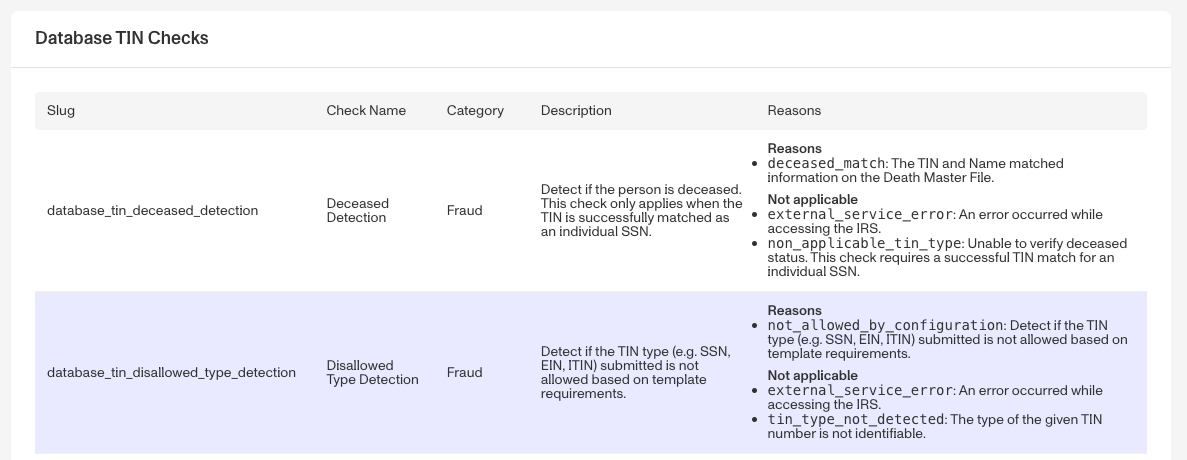Screen dimensions: 1187x460
Task: Select the Description column header
Action: pyautogui.click(x=575, y=110)
